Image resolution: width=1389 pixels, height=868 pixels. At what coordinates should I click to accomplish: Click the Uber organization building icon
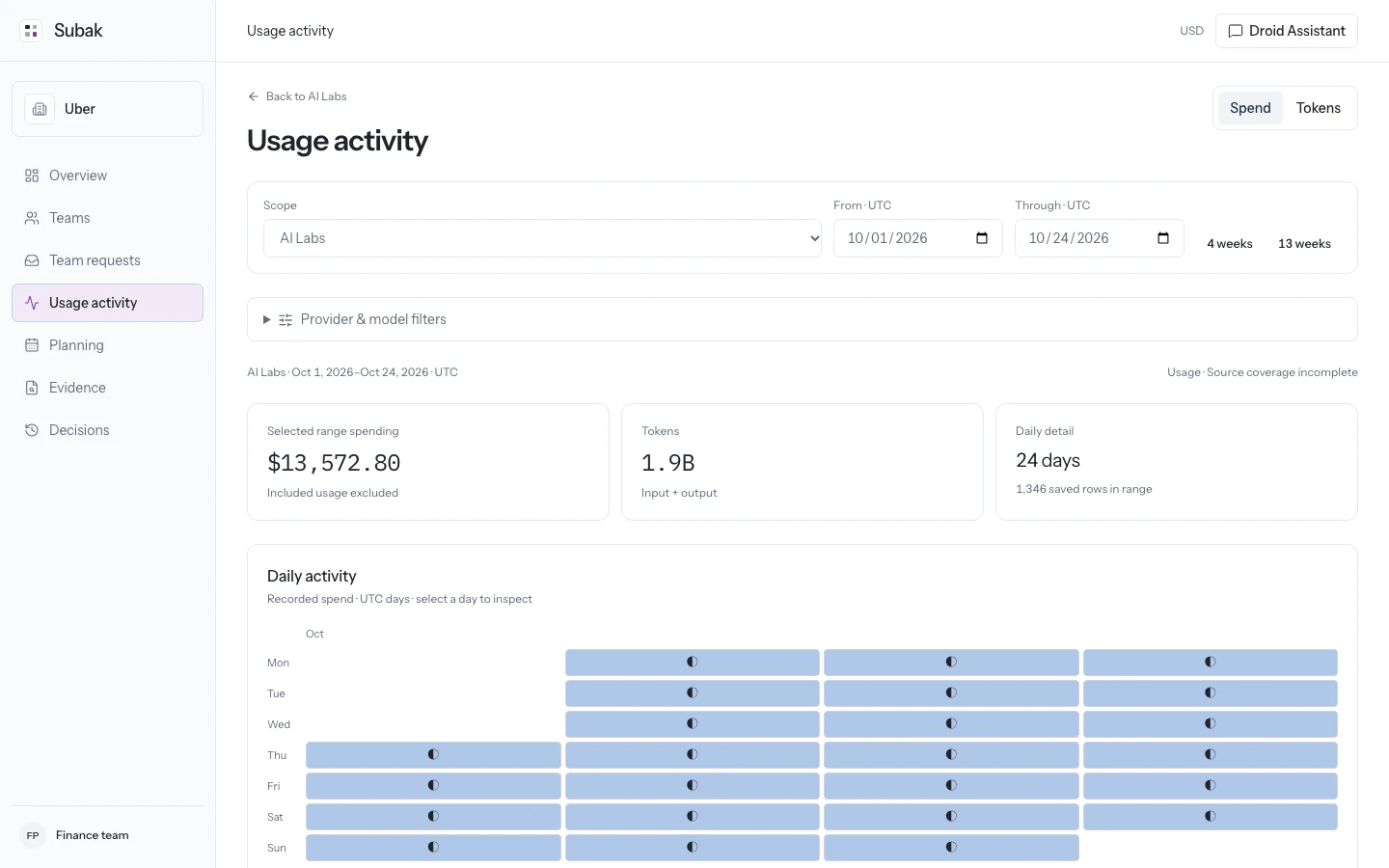(40, 109)
